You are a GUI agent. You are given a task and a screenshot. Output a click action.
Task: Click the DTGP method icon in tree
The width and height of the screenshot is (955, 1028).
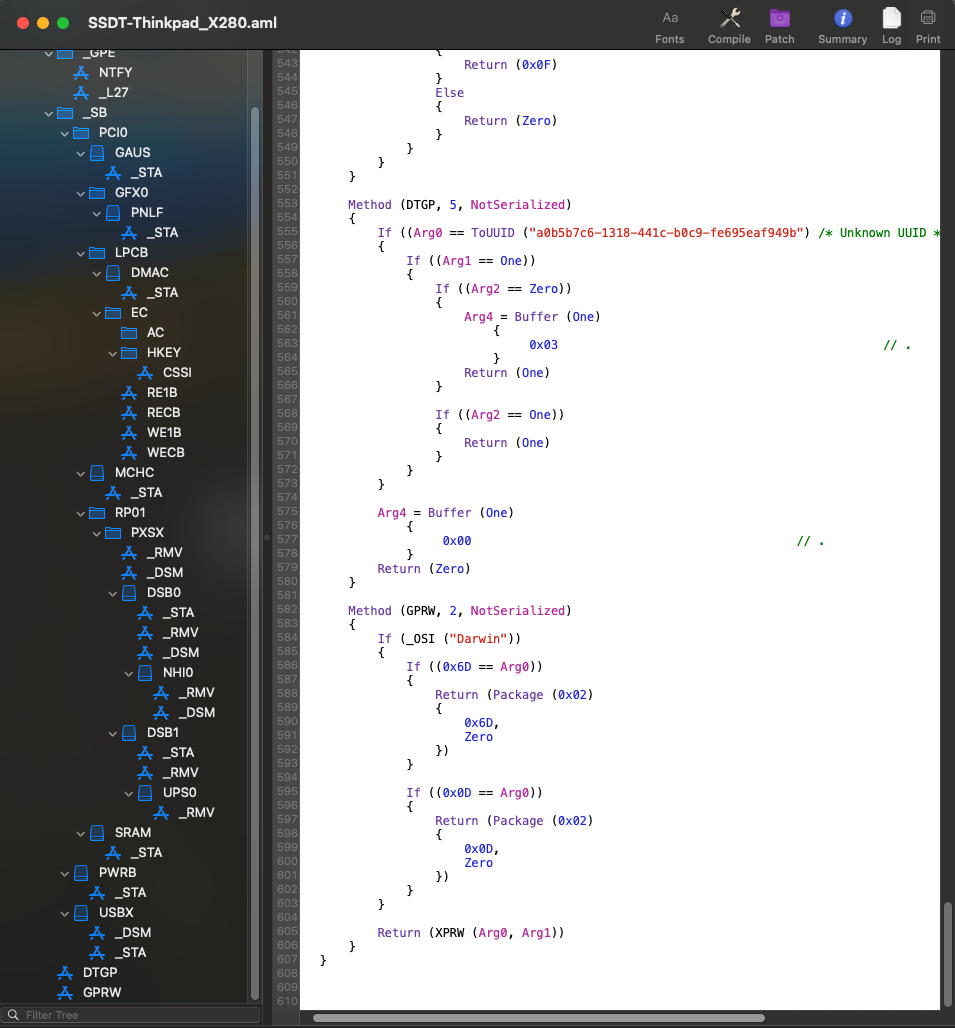(65, 973)
